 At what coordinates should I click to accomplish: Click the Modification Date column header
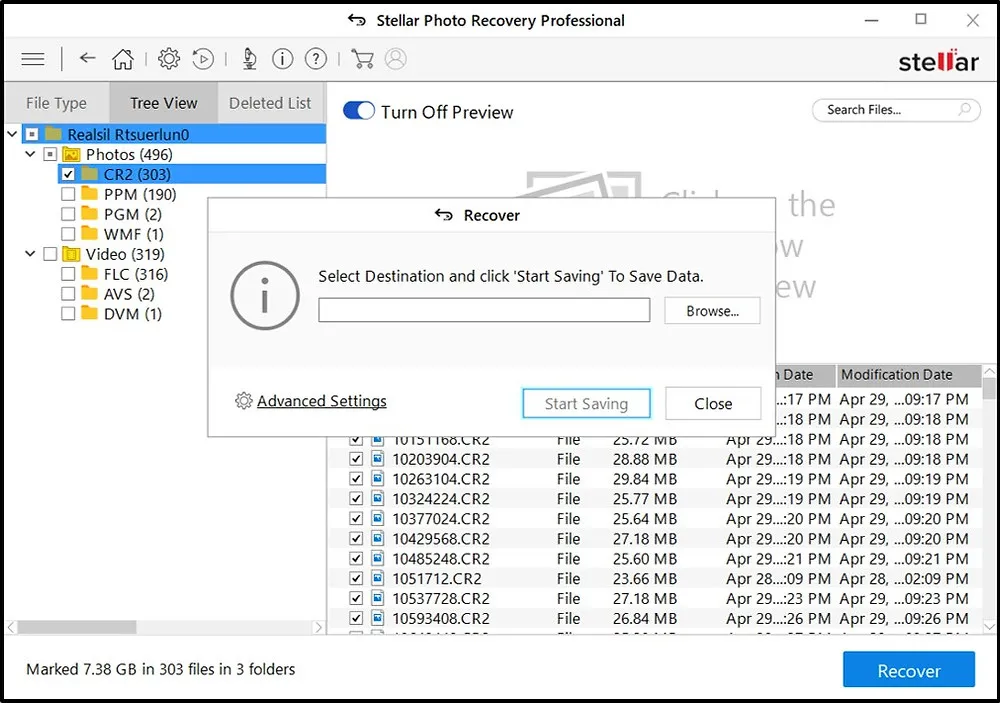point(908,375)
